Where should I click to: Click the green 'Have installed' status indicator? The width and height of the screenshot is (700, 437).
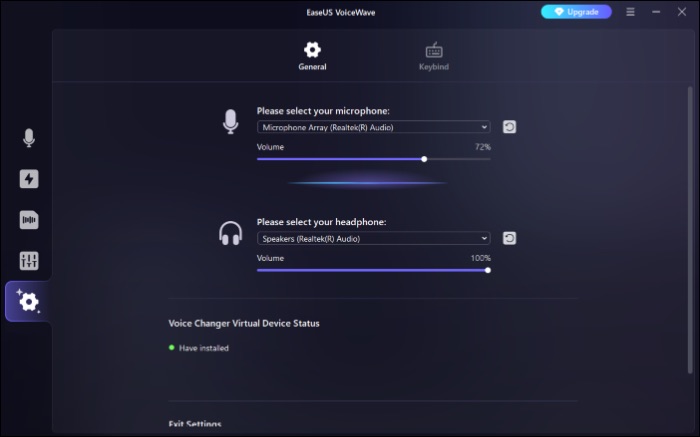[172, 348]
